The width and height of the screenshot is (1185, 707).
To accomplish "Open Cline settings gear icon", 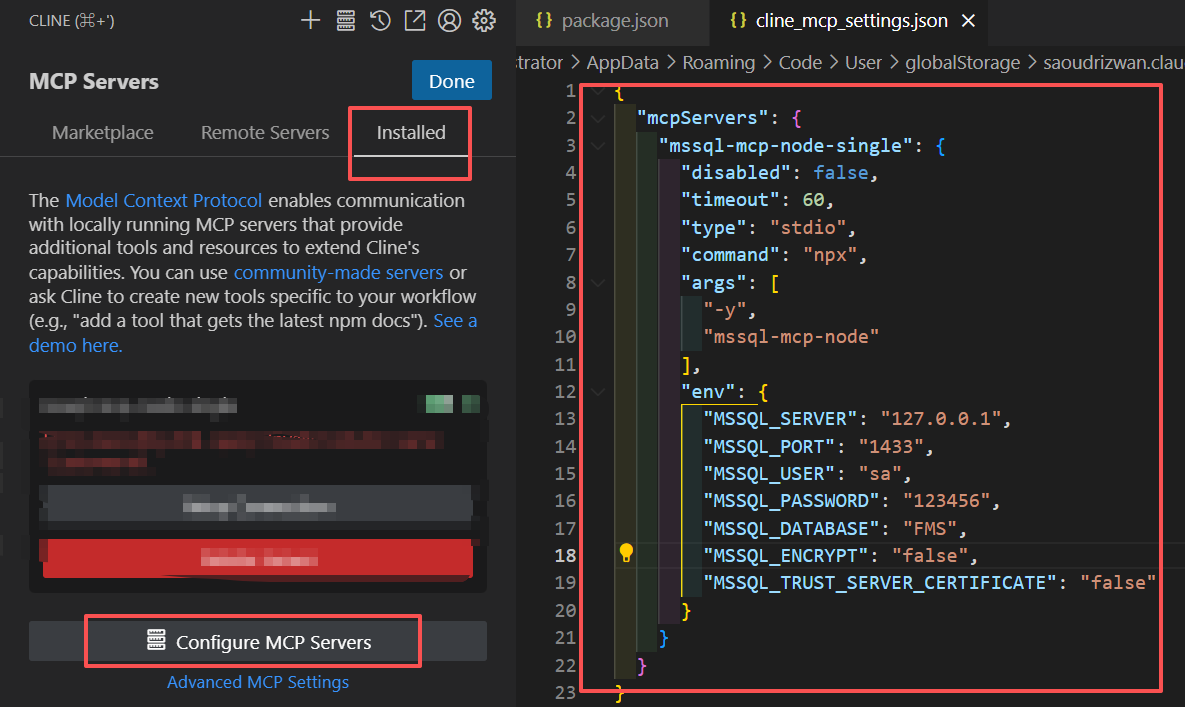I will click(484, 20).
